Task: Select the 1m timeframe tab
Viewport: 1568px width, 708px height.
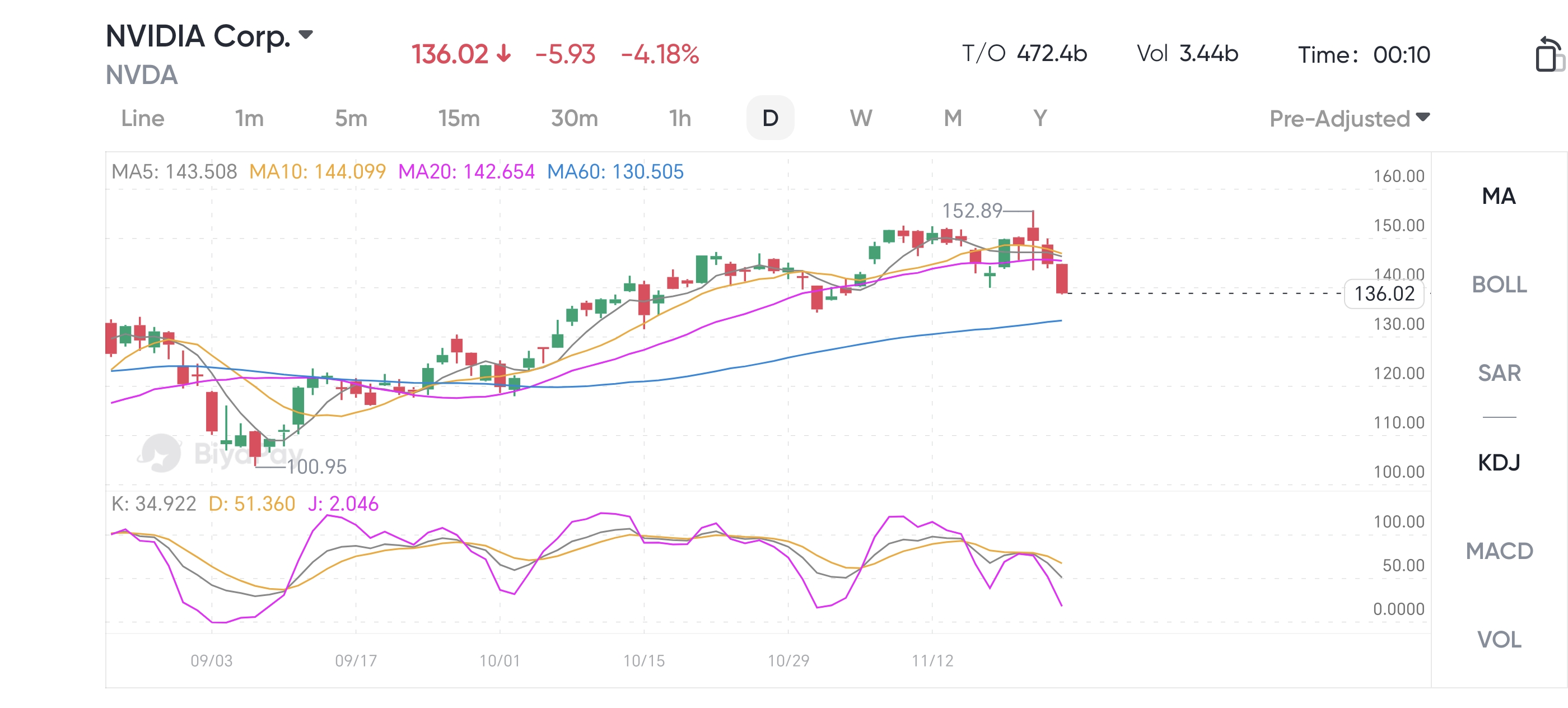Action: click(x=250, y=118)
